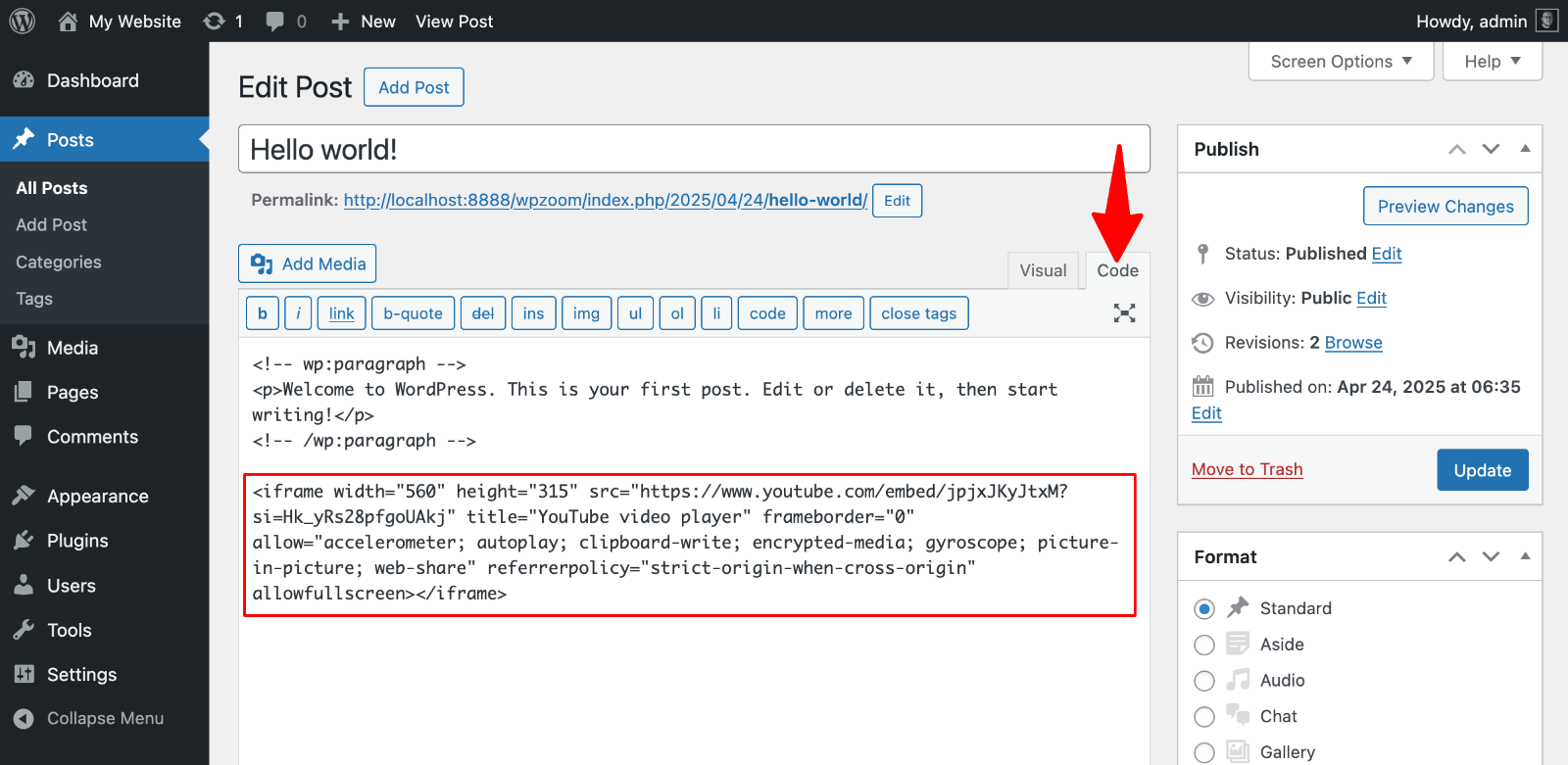Insert img quicktag
This screenshot has height=765, width=1568.
pos(586,313)
